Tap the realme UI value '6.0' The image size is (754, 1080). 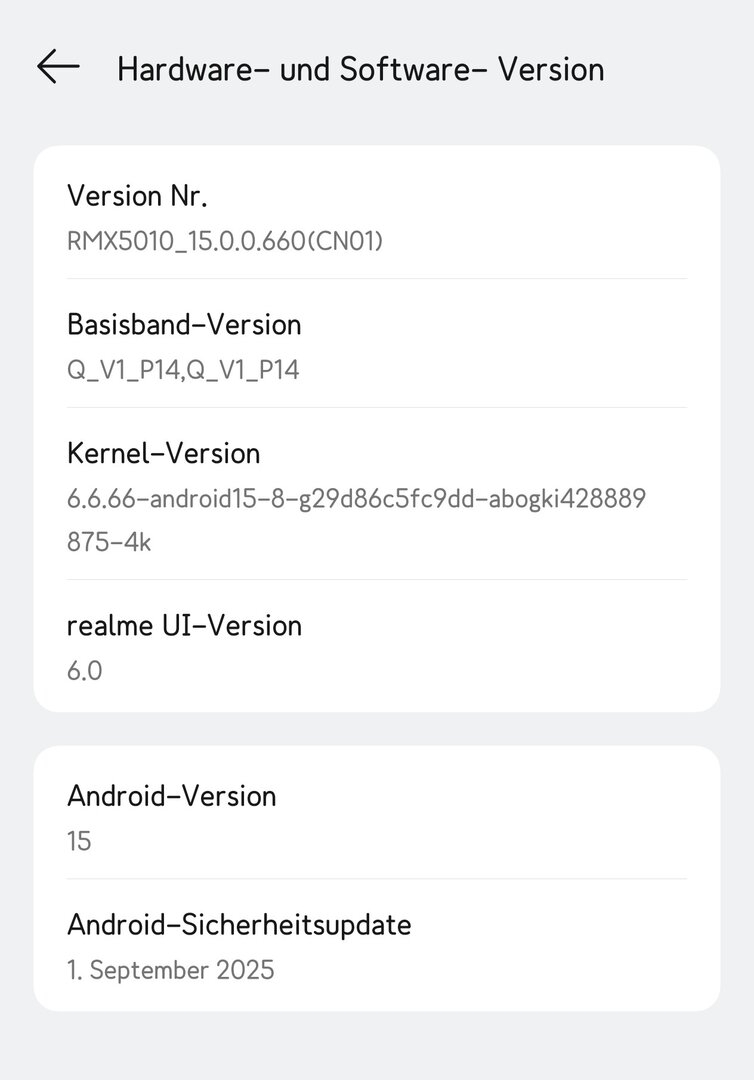click(x=84, y=671)
